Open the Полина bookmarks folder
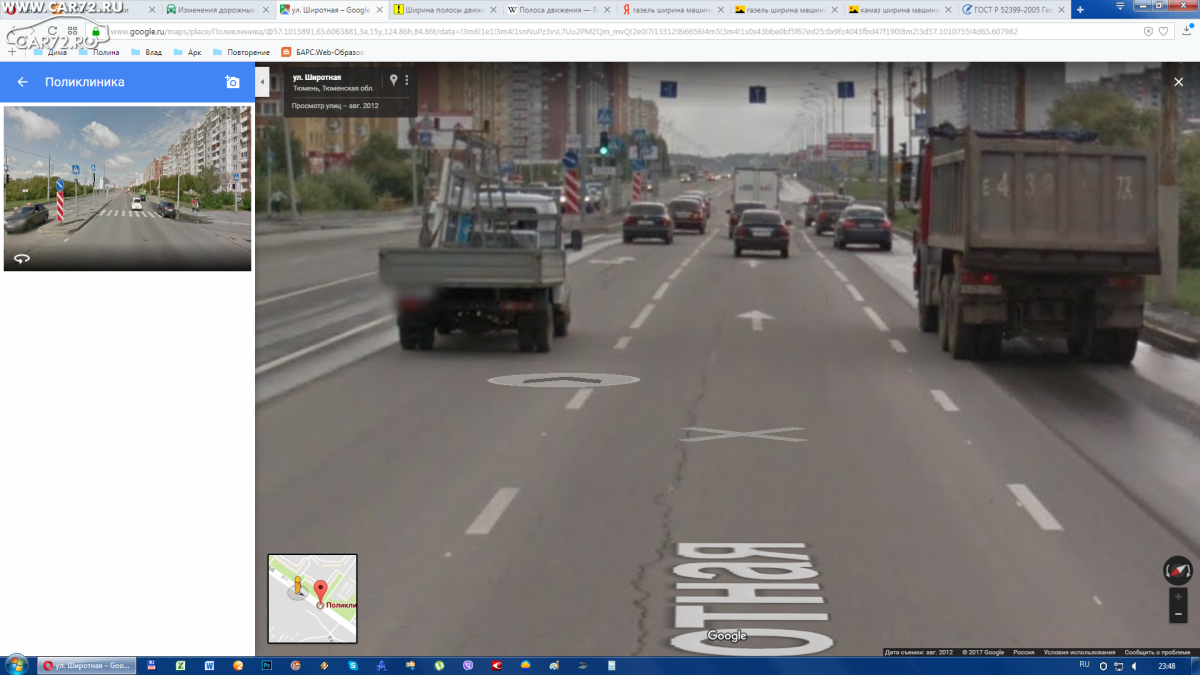Image resolution: width=1200 pixels, height=675 pixels. click(98, 52)
